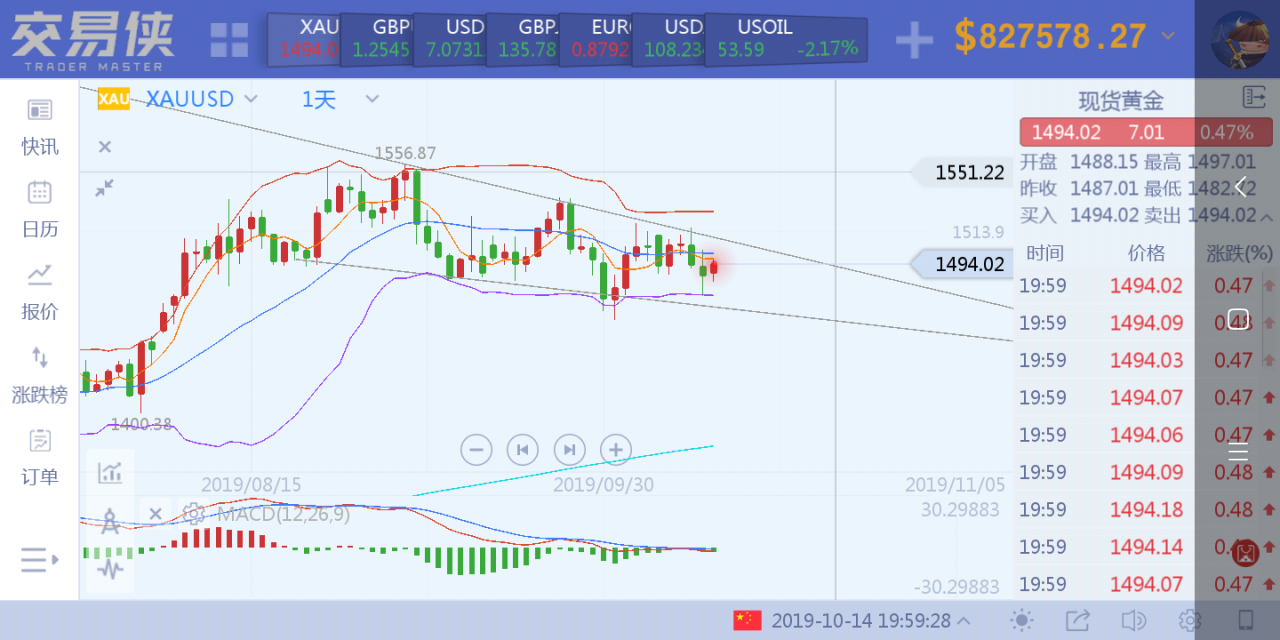Screen dimensions: 1280x640
Task: Add a new symbol with plus button
Action: [913, 39]
